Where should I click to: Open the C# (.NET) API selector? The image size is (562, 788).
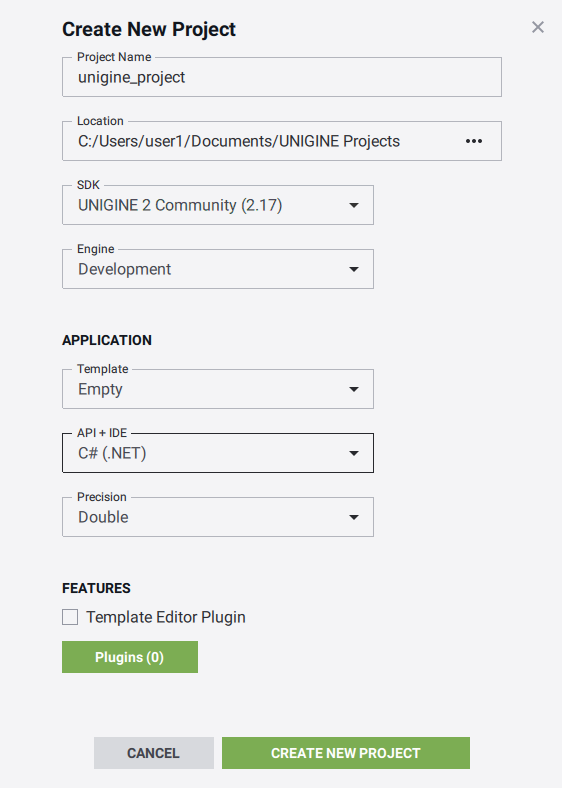(218, 453)
